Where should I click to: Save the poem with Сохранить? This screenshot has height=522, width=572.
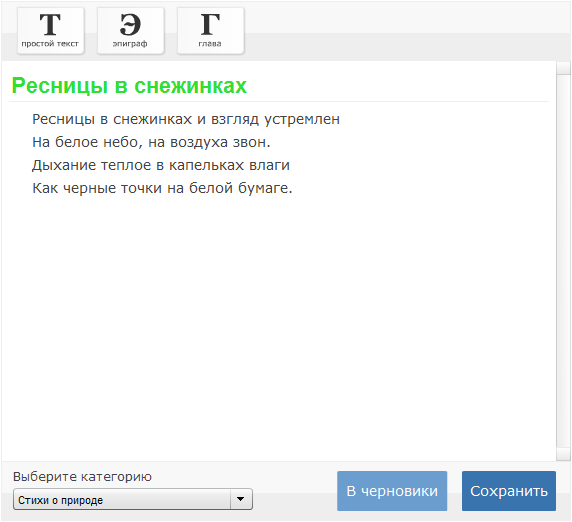click(x=509, y=491)
